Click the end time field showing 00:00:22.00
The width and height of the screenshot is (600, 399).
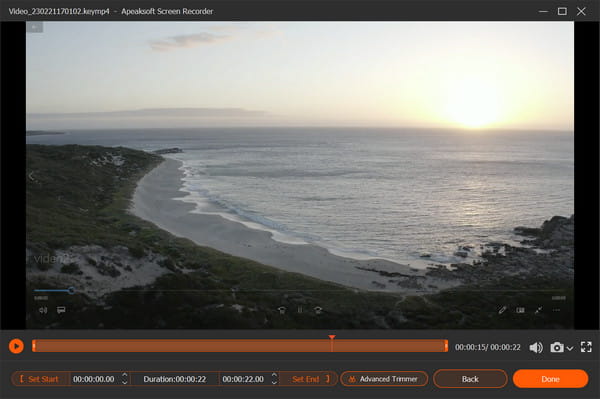pyautogui.click(x=243, y=379)
